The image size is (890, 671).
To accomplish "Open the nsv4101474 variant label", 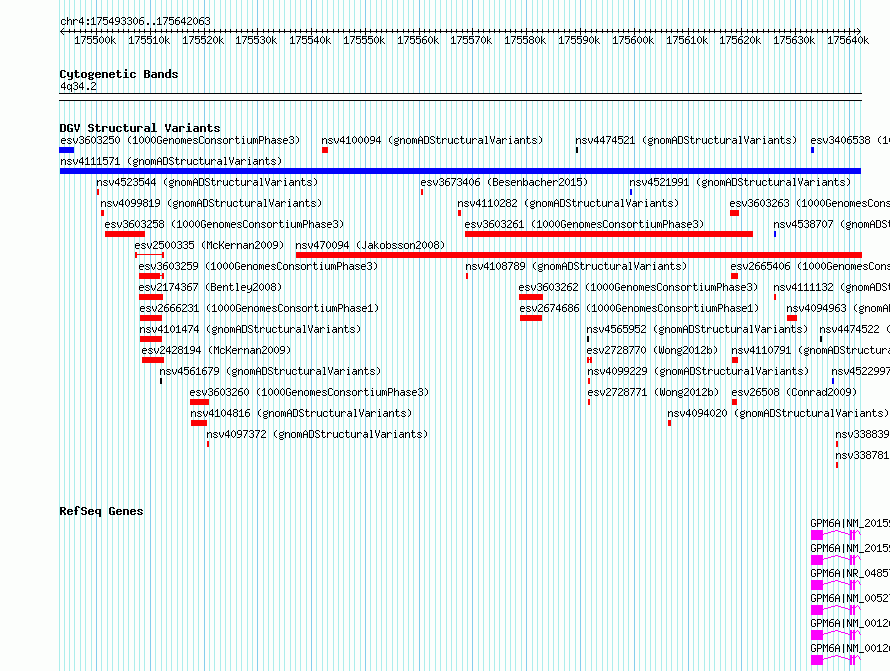I will click(x=250, y=329).
